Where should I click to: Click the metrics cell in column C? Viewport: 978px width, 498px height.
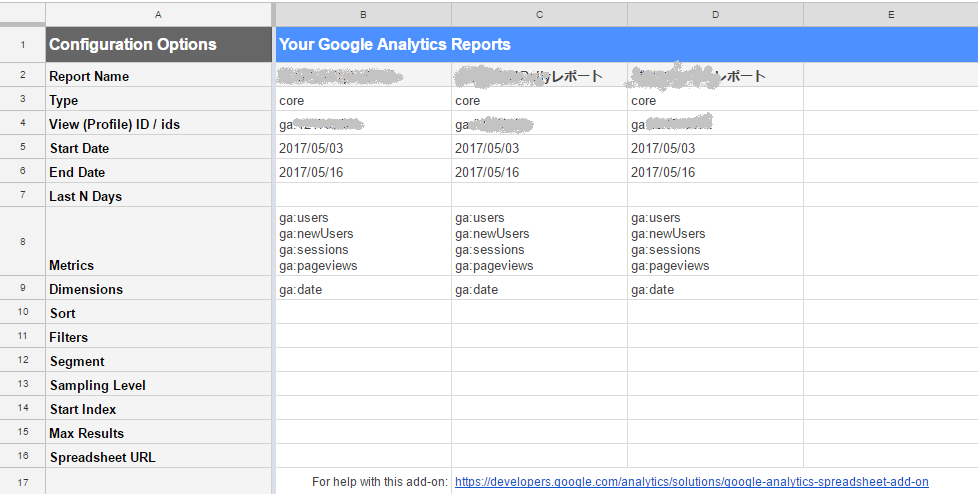540,242
